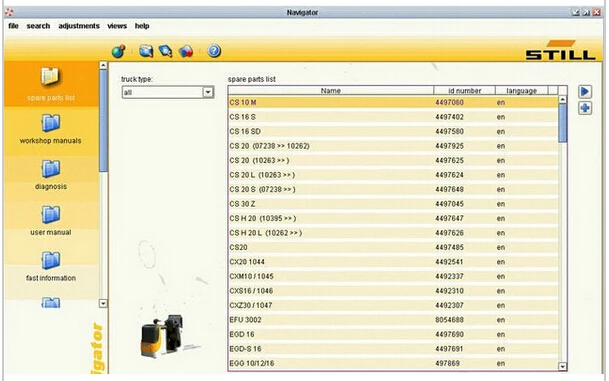Select the CS 16 SD row
Image resolution: width=609 pixels, height=381 pixels.
[x=393, y=131]
